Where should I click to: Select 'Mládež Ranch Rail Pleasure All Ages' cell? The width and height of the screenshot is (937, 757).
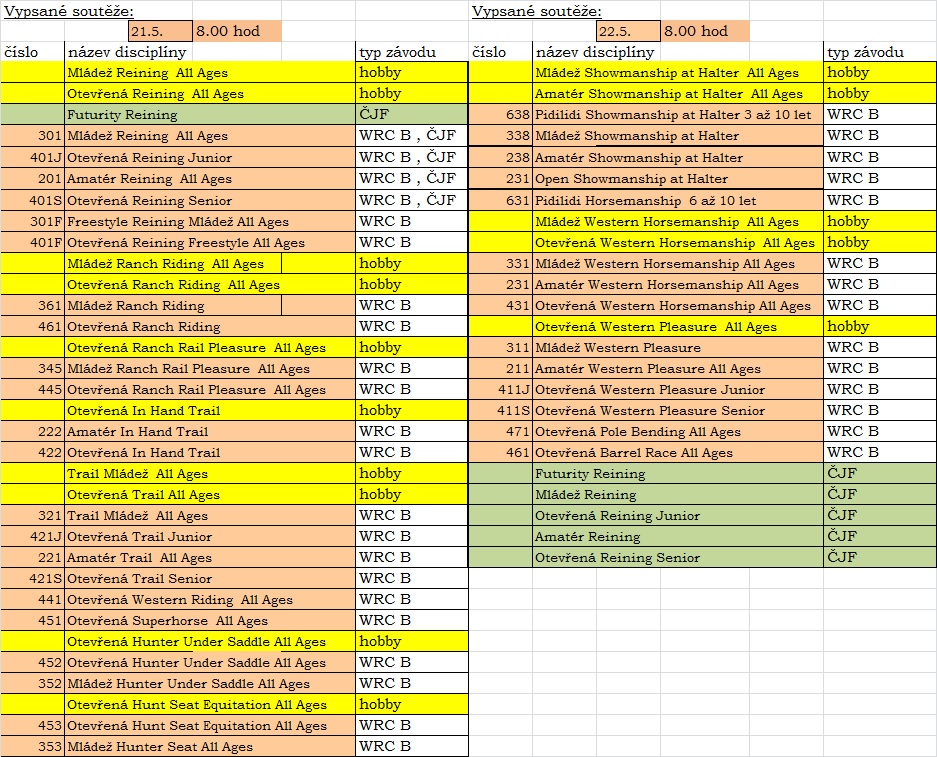[210, 368]
